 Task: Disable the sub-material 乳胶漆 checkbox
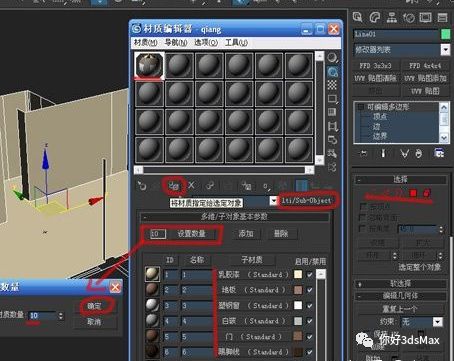point(310,275)
